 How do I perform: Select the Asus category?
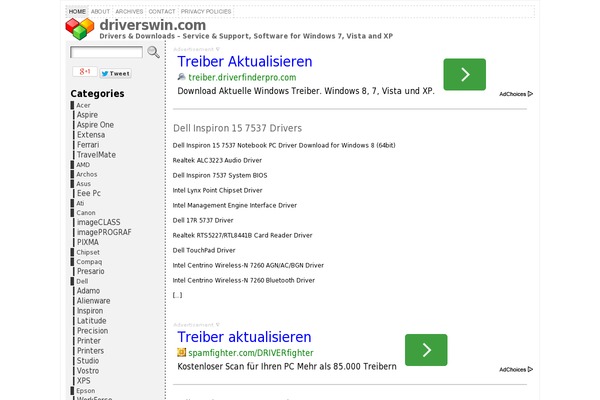click(83, 184)
